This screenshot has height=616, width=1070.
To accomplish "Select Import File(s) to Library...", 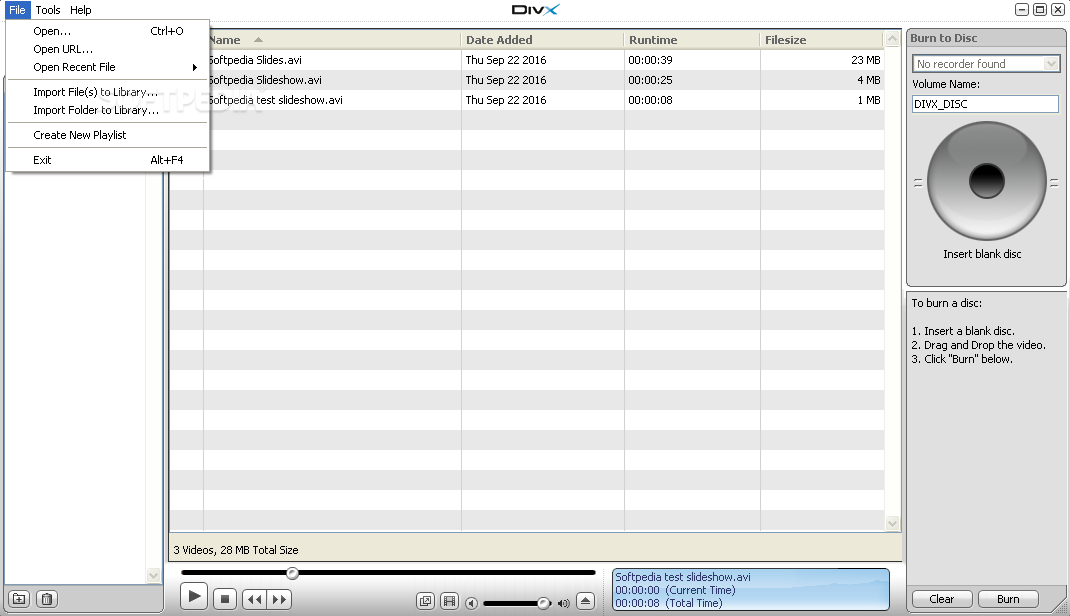I will click(x=108, y=92).
